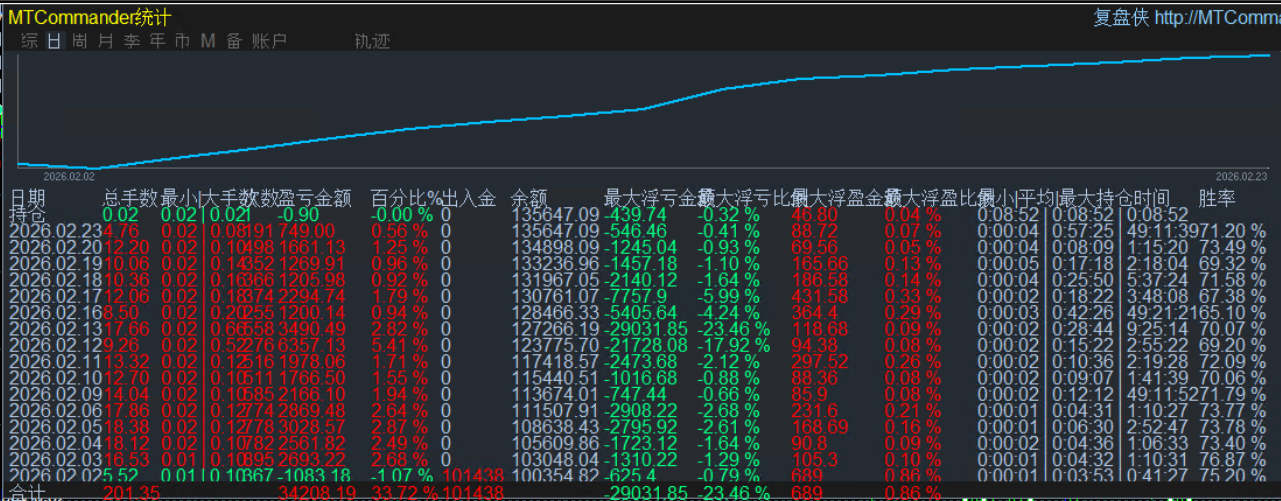The height and width of the screenshot is (501, 1281).
Task: Click balance value 127266.19
Action: tap(555, 328)
